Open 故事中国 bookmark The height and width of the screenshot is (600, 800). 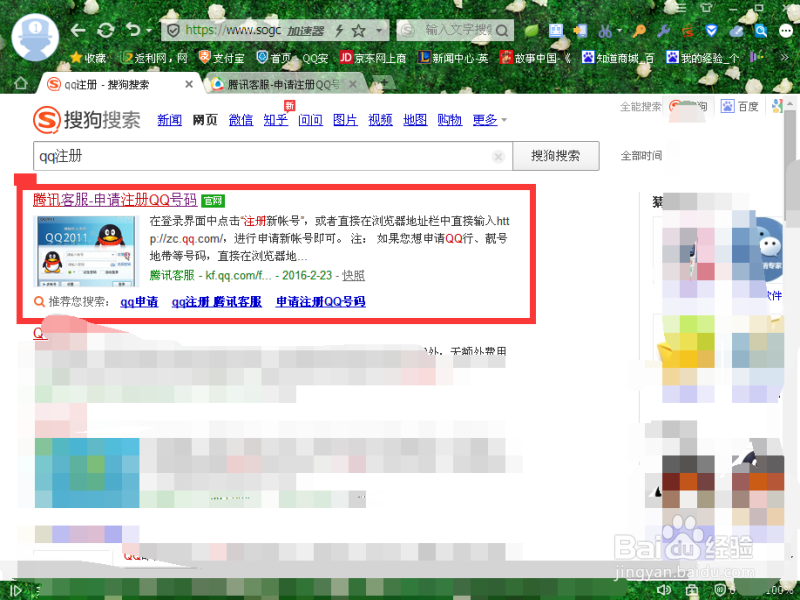coord(535,58)
